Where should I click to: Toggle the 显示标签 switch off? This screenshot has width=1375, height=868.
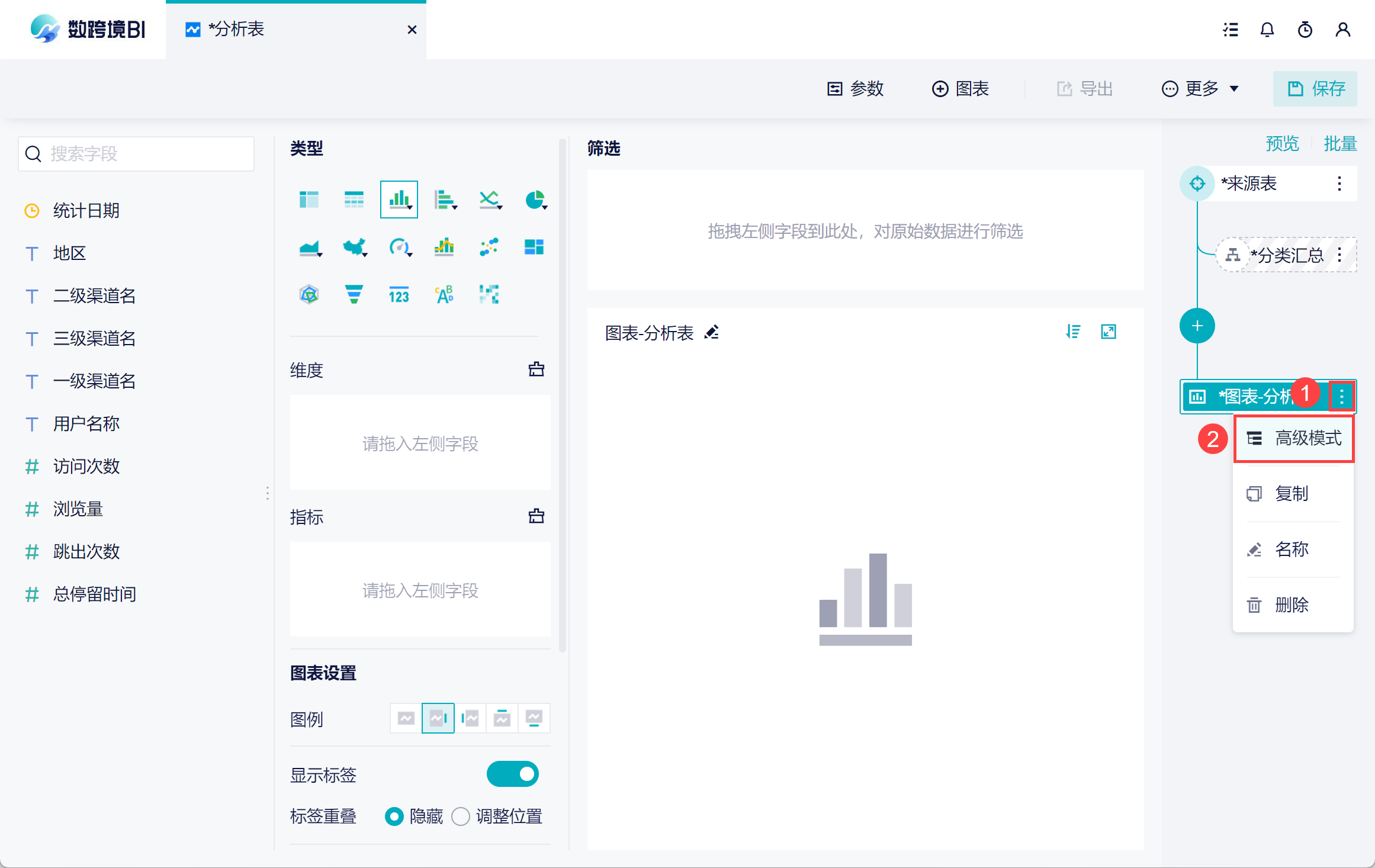click(x=512, y=774)
